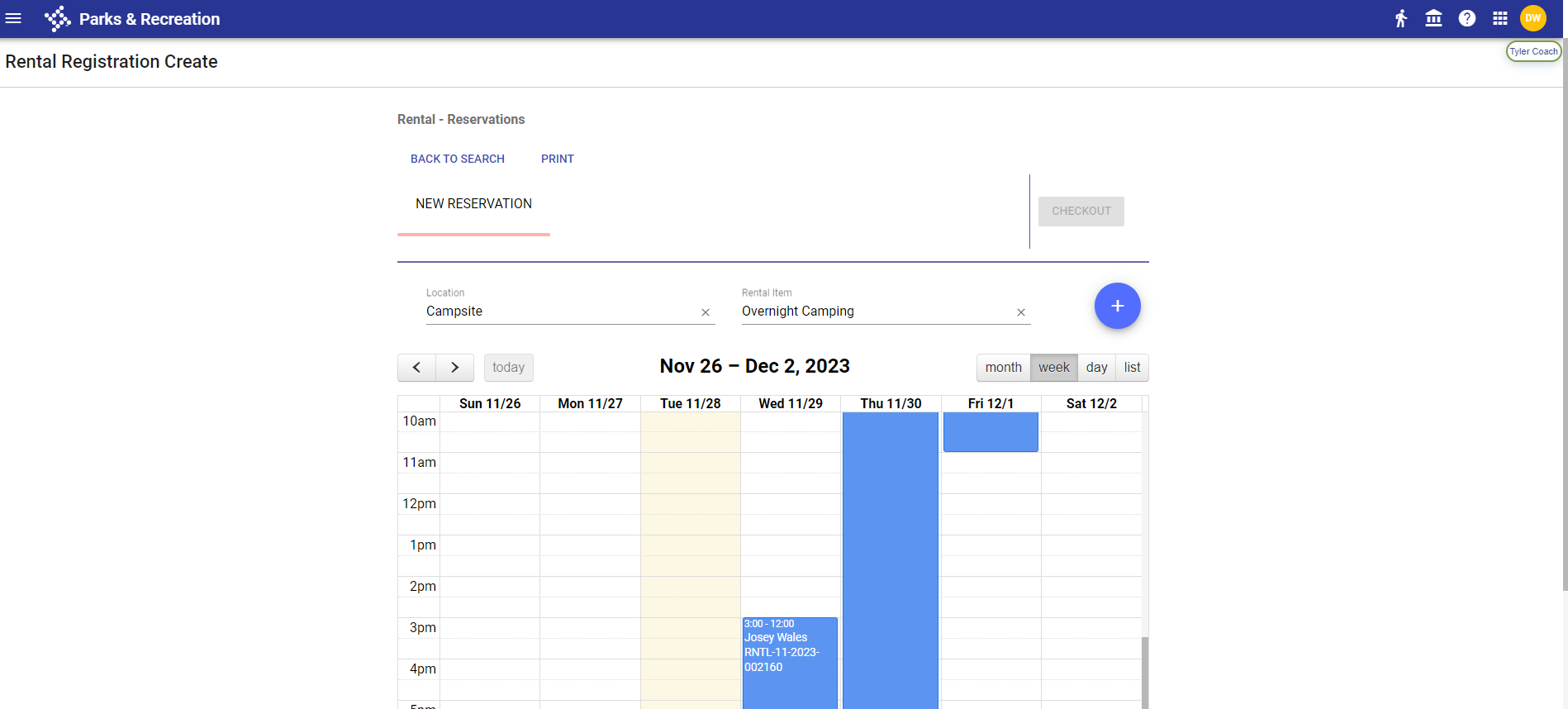Clear the Campsite location selection
The width and height of the screenshot is (1568, 709).
(x=706, y=312)
